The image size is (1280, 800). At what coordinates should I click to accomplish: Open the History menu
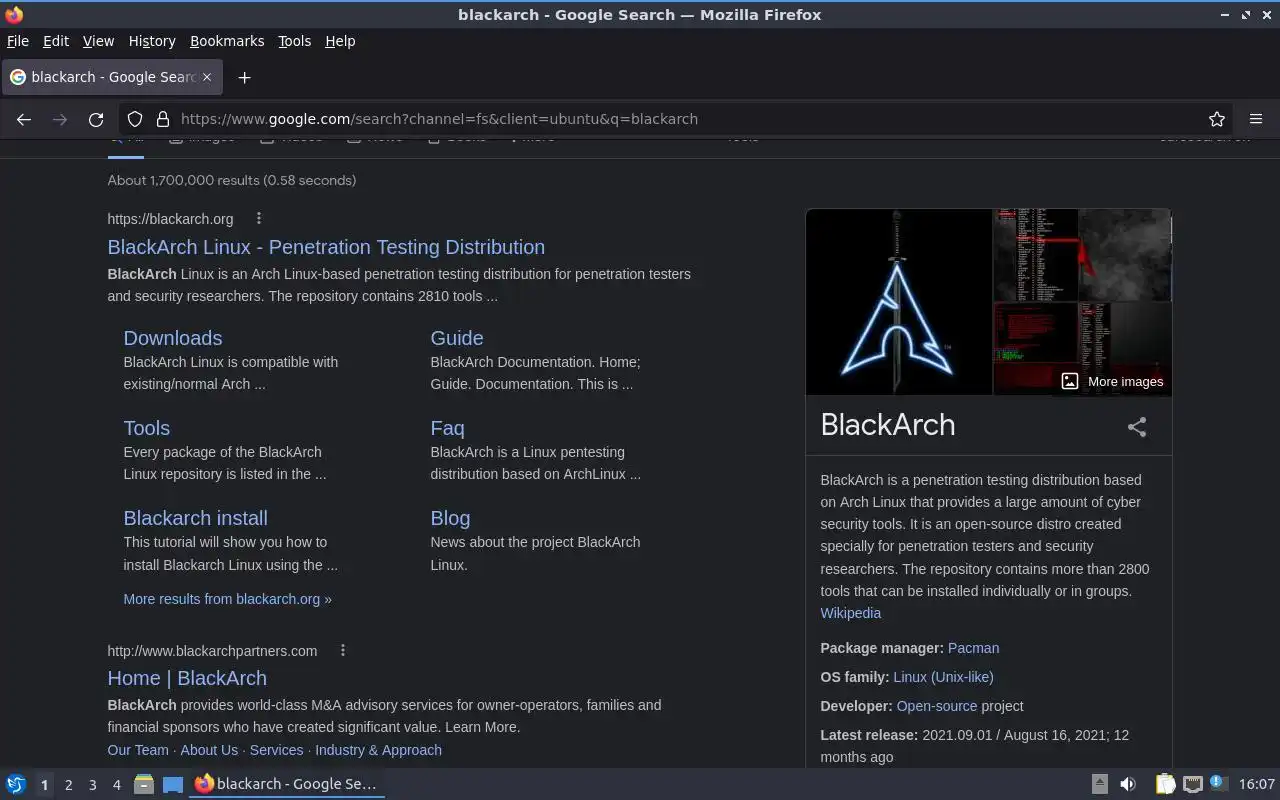(152, 41)
